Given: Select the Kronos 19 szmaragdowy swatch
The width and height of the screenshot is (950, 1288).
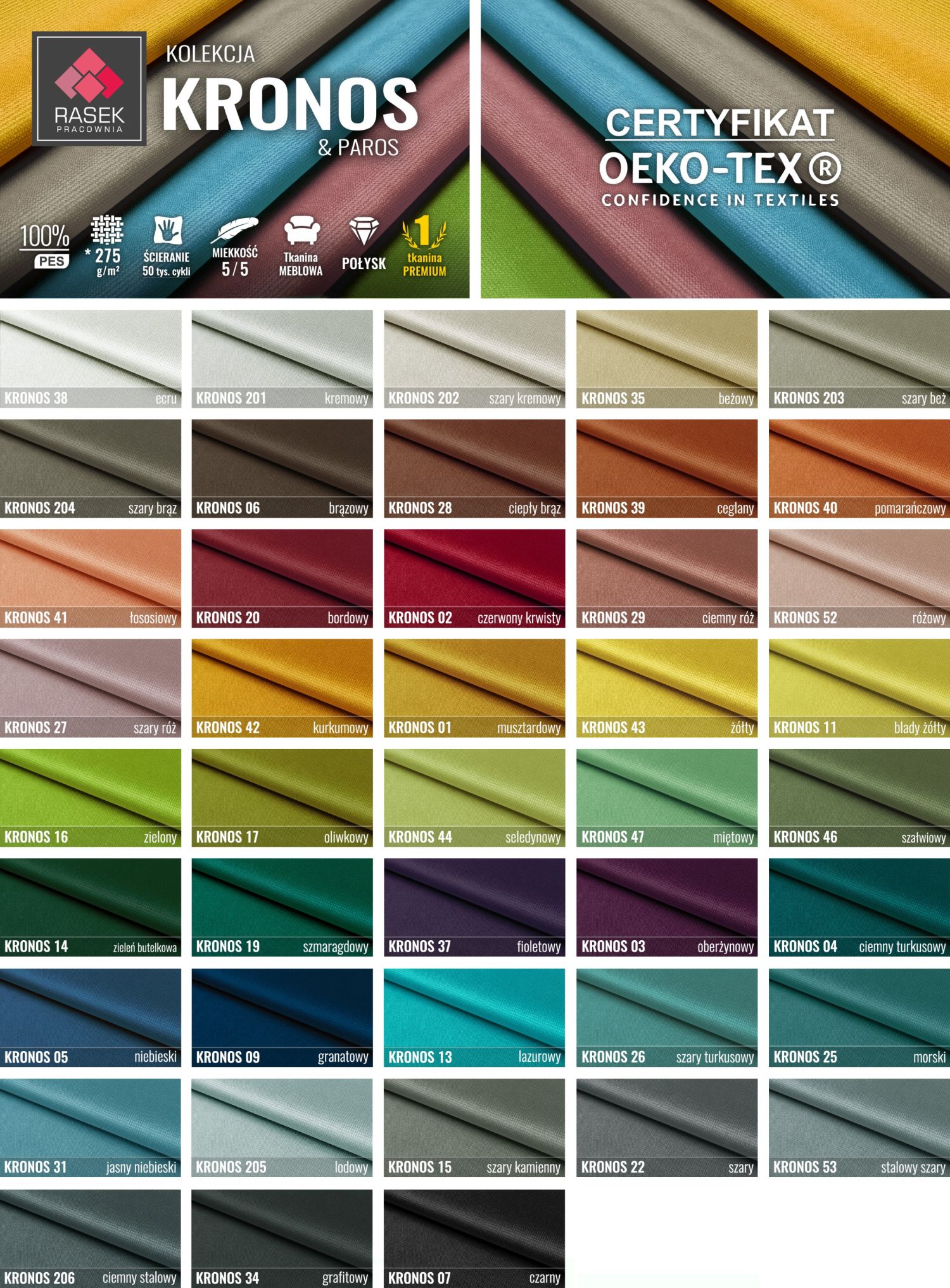Looking at the screenshot, I should tap(282, 908).
